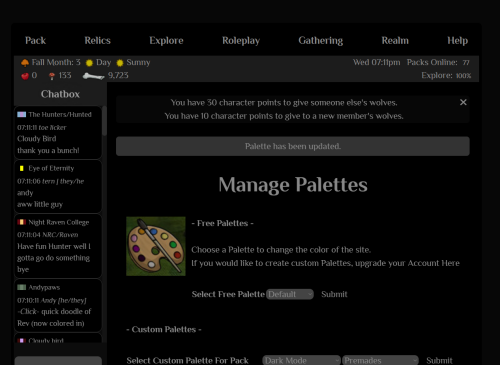The height and width of the screenshot is (365, 500).
Task: Click the Andypaws pack flag icon
Action: (22, 287)
